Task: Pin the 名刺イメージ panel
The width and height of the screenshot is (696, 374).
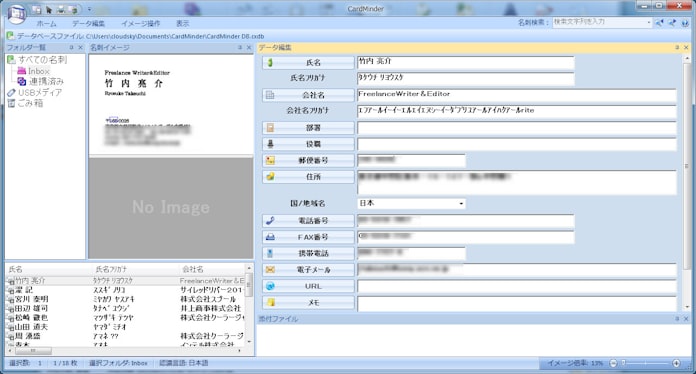Action: pyautogui.click(x=240, y=47)
